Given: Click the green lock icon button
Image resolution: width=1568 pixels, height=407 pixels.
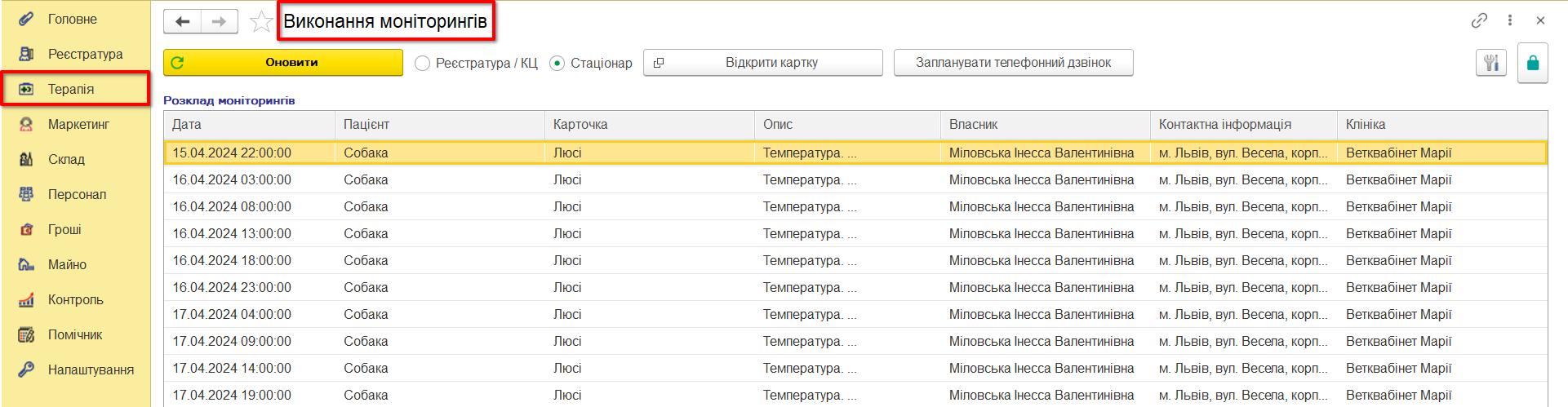Looking at the screenshot, I should (x=1533, y=63).
